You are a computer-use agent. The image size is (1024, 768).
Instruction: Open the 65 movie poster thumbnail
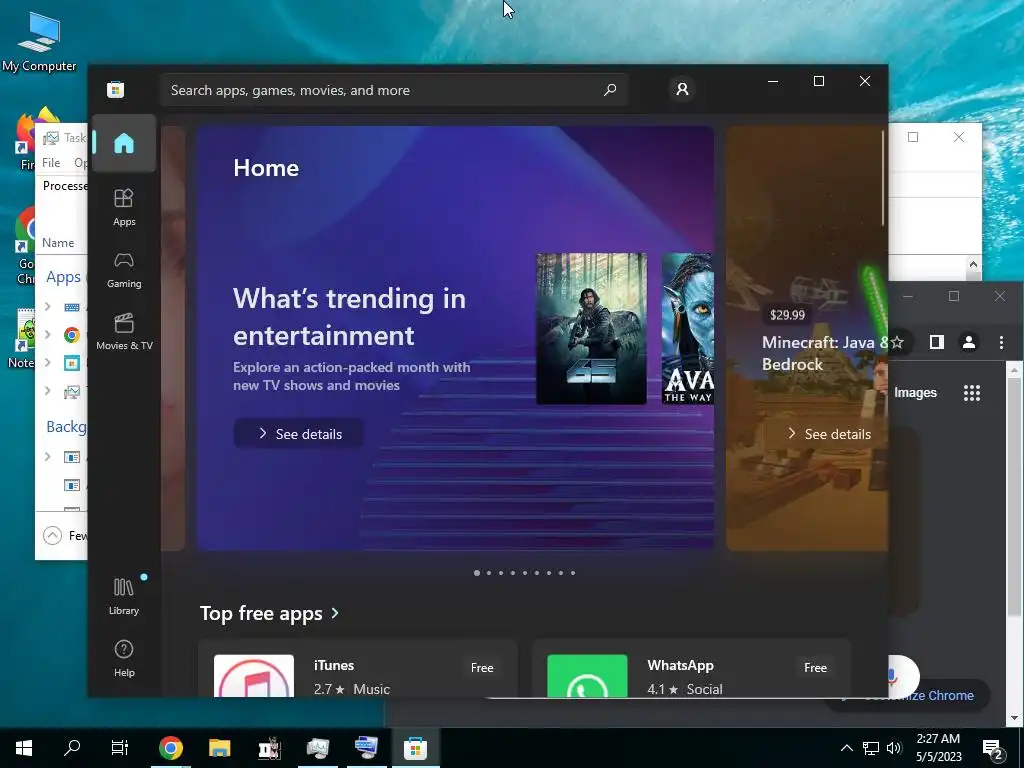point(591,328)
